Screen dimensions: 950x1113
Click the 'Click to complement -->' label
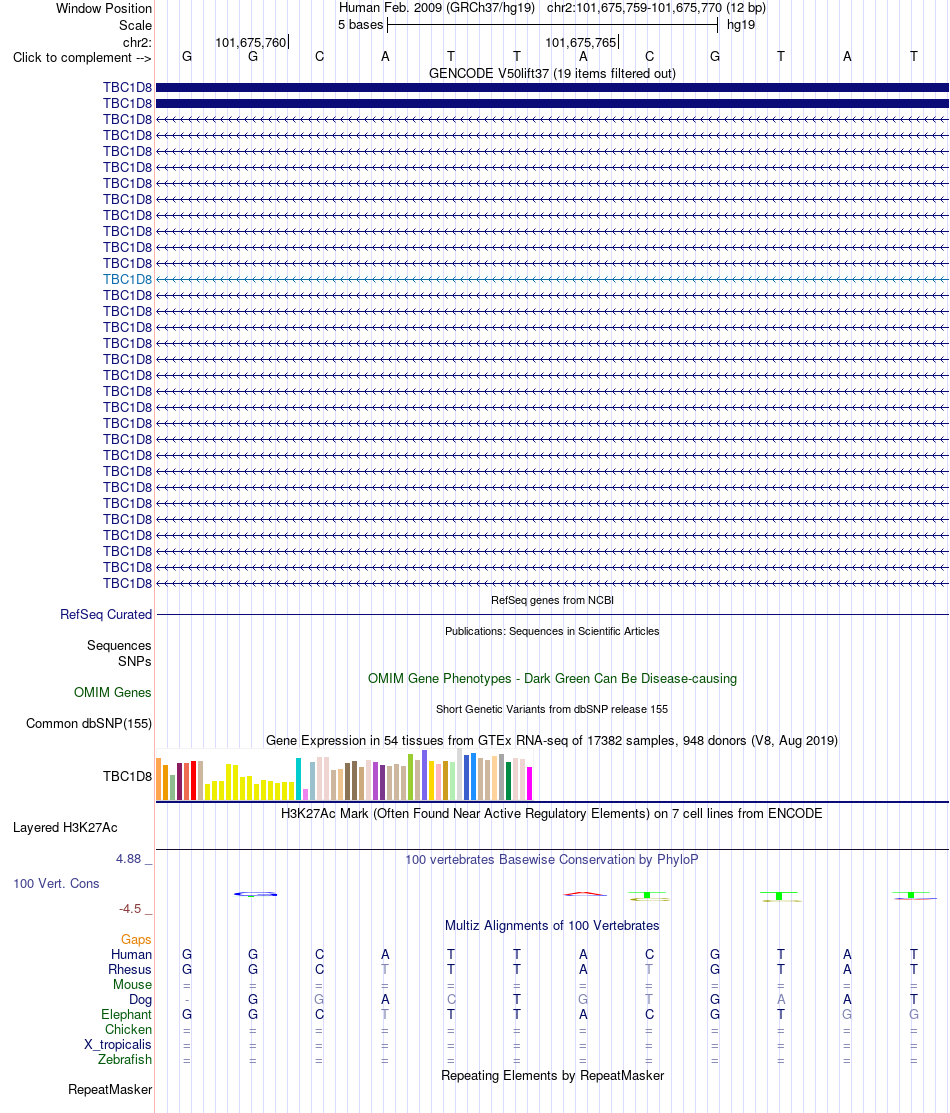[82, 57]
